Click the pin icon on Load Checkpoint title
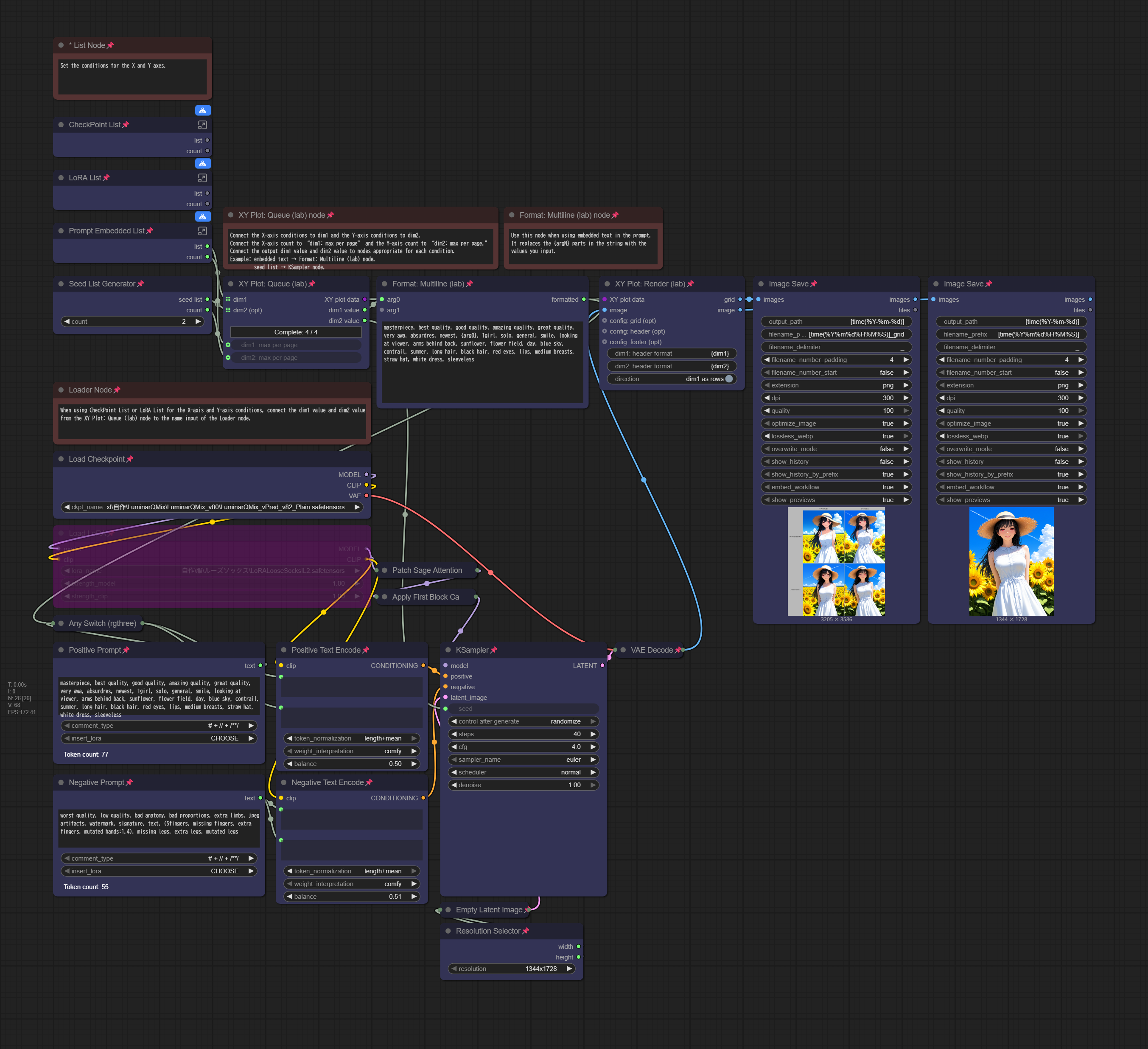The image size is (1148, 1049). click(130, 459)
